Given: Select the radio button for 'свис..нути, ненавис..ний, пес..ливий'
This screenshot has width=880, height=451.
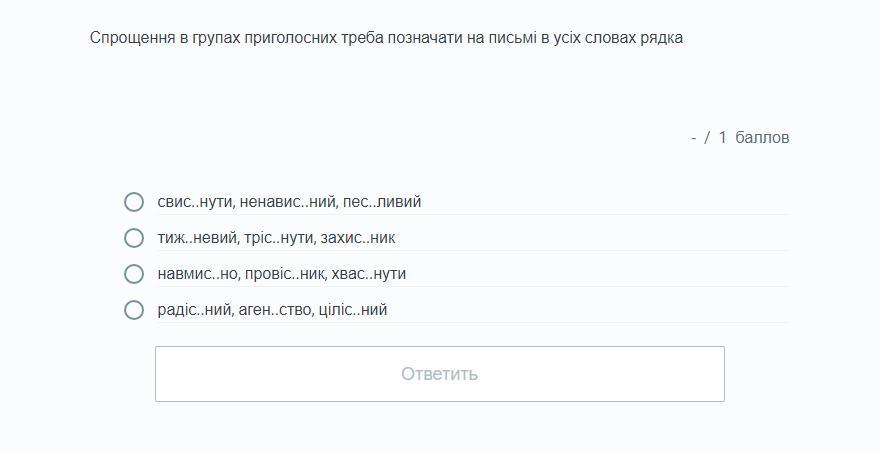Looking at the screenshot, I should [x=134, y=202].
